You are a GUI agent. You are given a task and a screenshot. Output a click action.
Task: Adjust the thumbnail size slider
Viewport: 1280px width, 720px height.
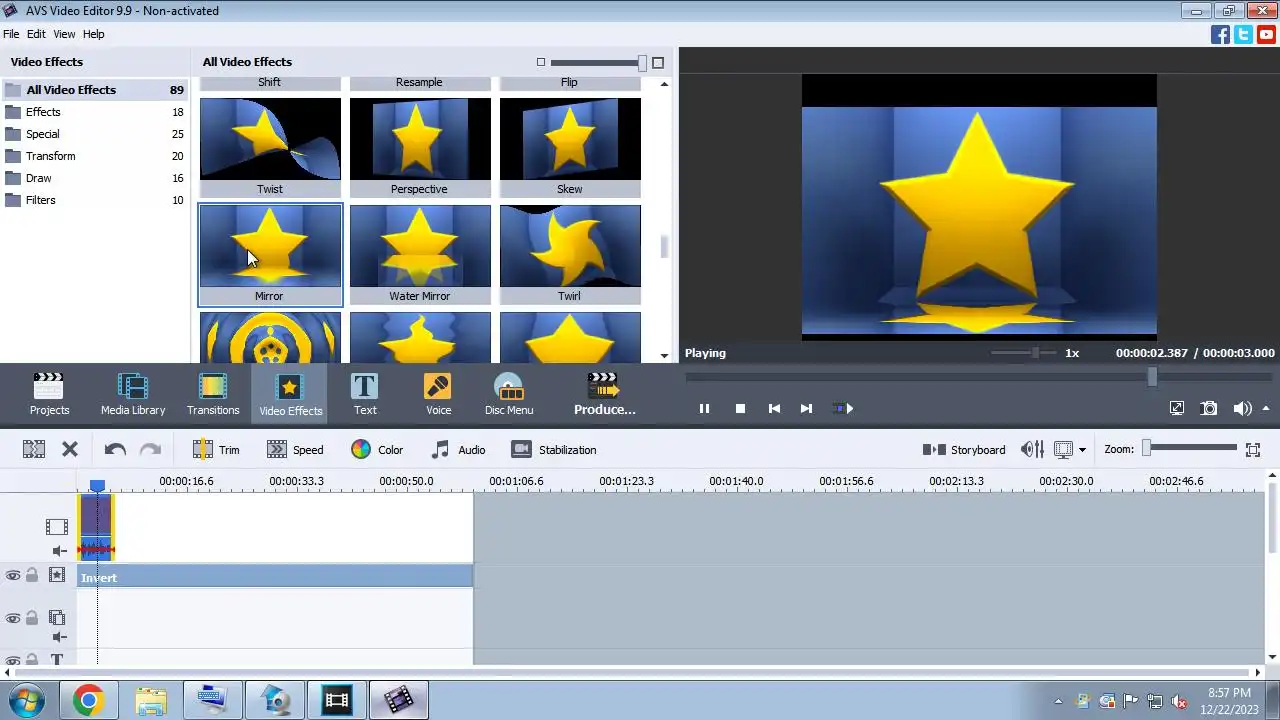point(642,63)
